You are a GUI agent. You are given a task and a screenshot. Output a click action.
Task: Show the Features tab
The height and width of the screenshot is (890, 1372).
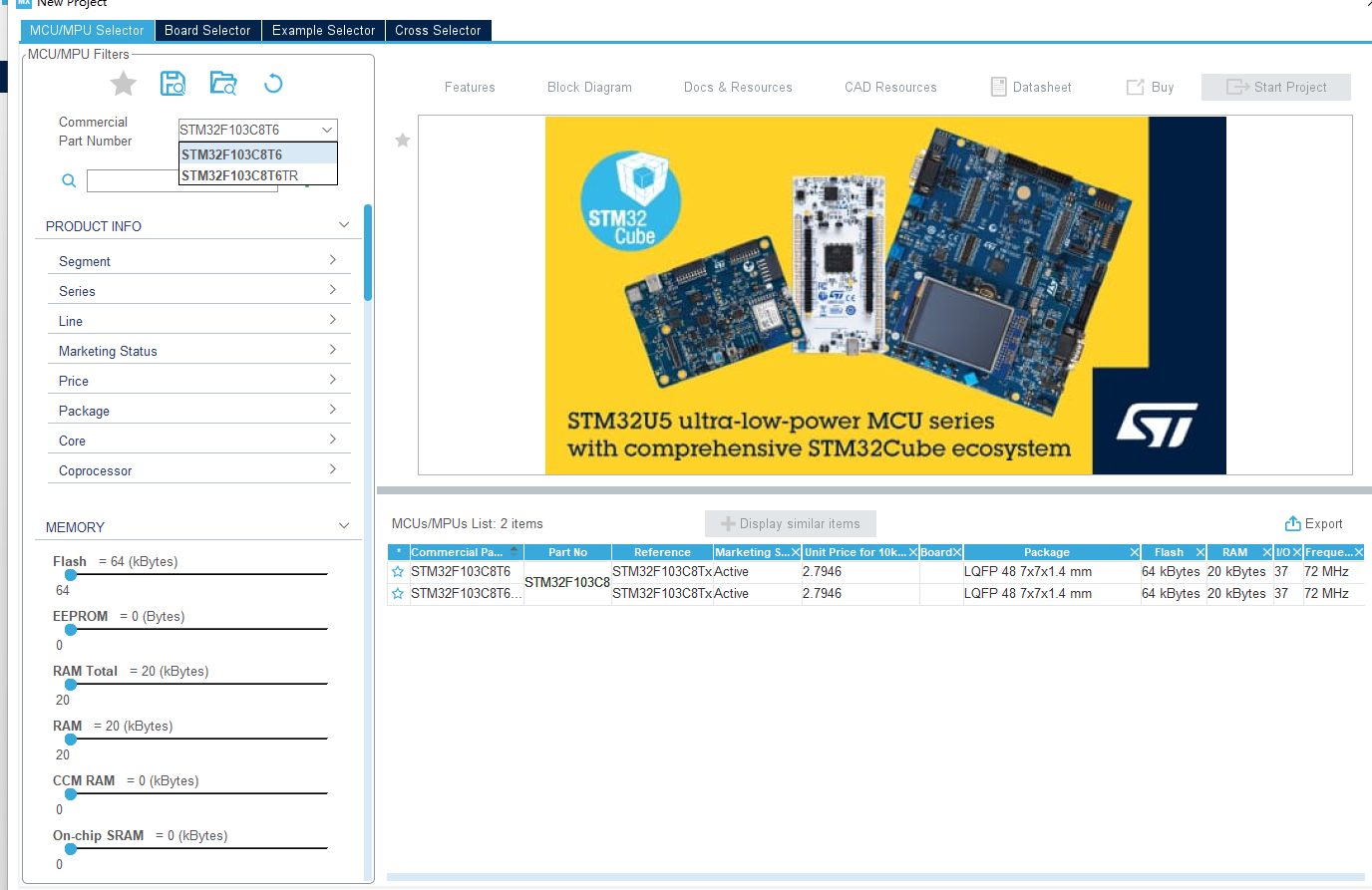(x=470, y=88)
